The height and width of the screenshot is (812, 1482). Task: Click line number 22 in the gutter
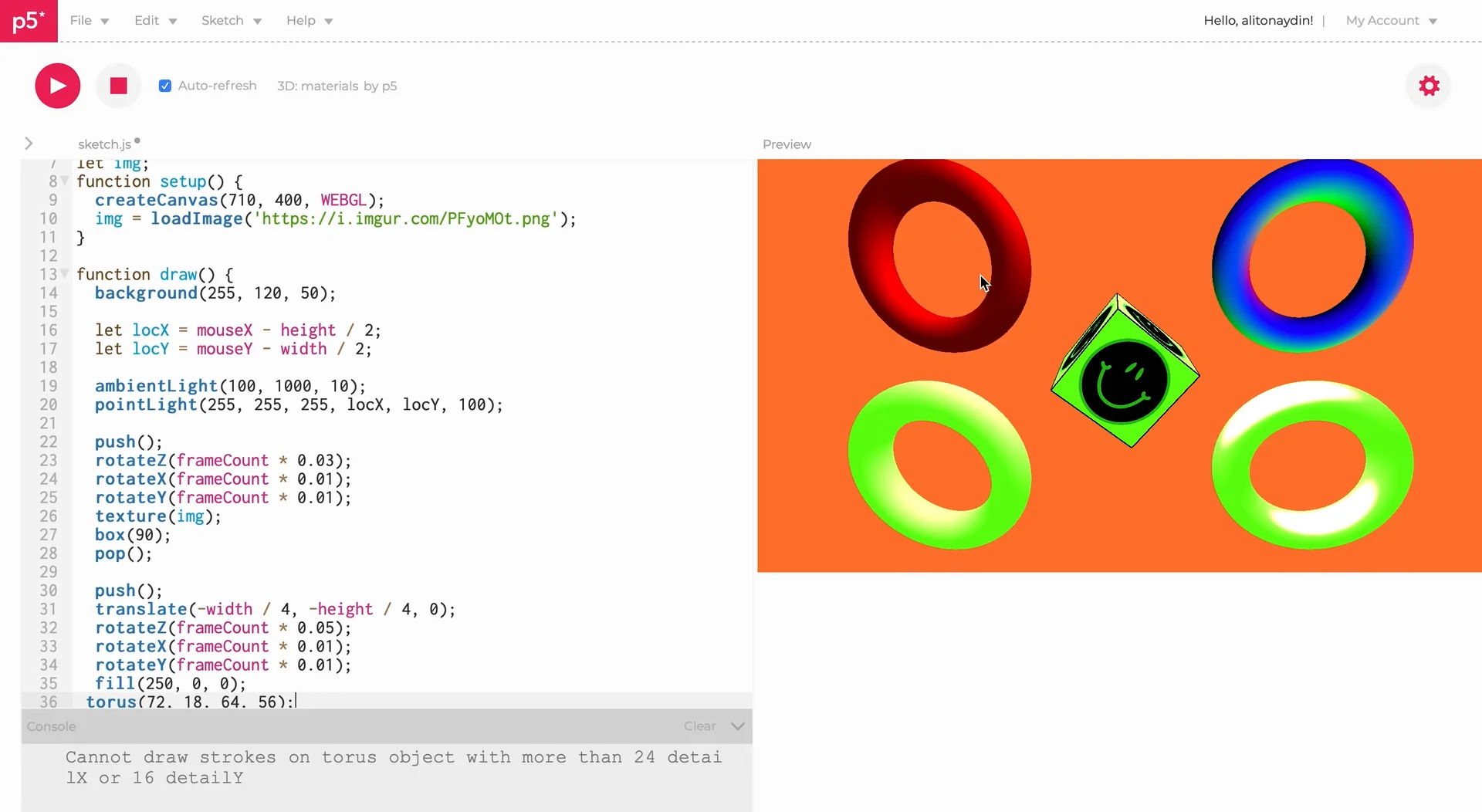(48, 442)
